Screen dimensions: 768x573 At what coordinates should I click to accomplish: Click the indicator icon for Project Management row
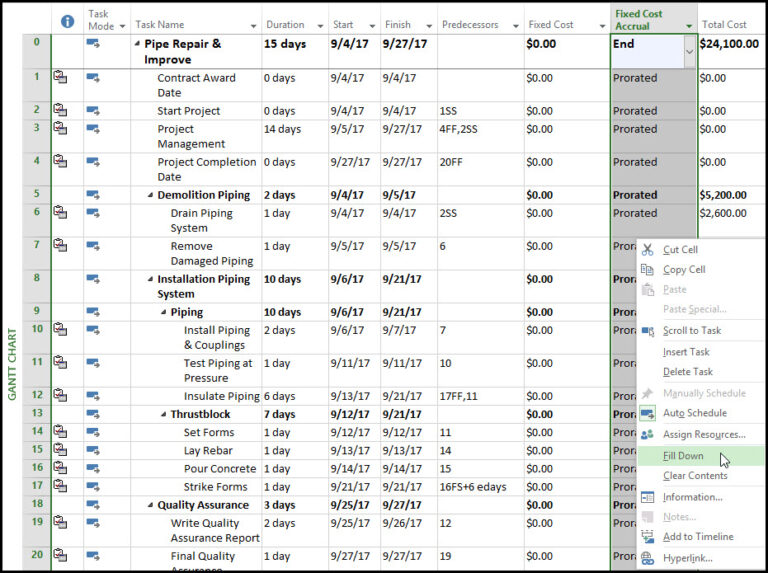(60, 128)
